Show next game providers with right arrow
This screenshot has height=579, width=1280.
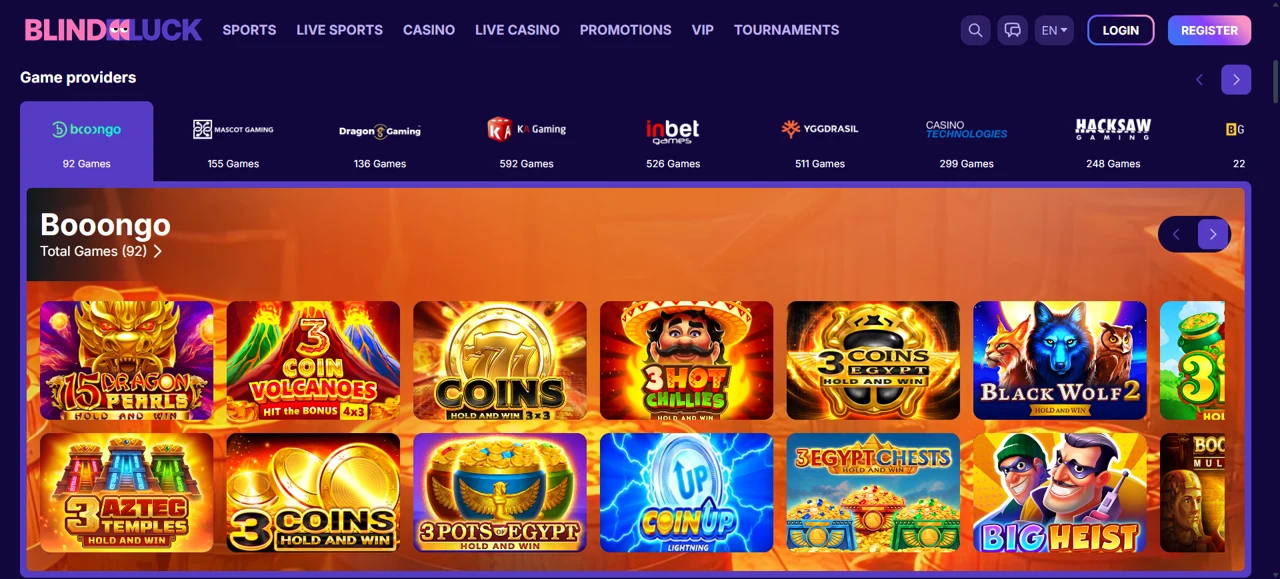coord(1236,79)
